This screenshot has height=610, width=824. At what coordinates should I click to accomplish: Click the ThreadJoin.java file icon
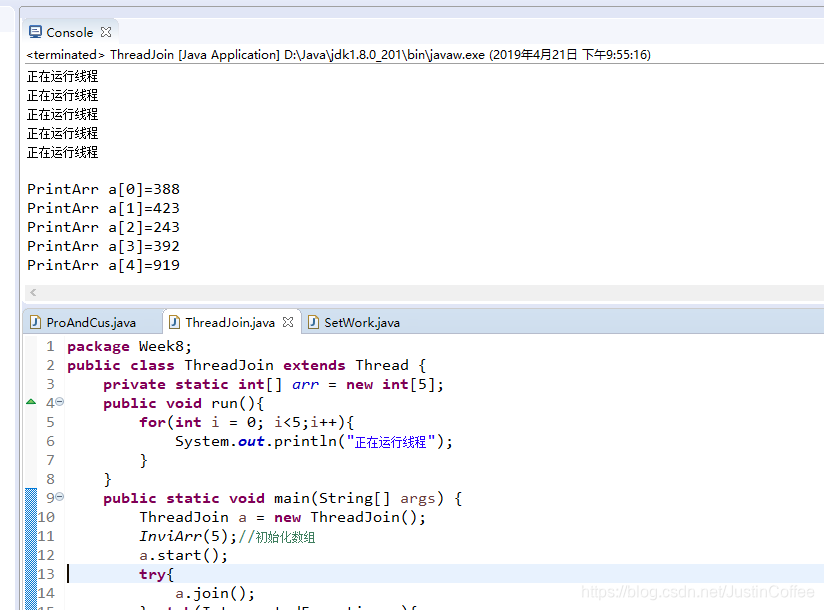point(174,322)
